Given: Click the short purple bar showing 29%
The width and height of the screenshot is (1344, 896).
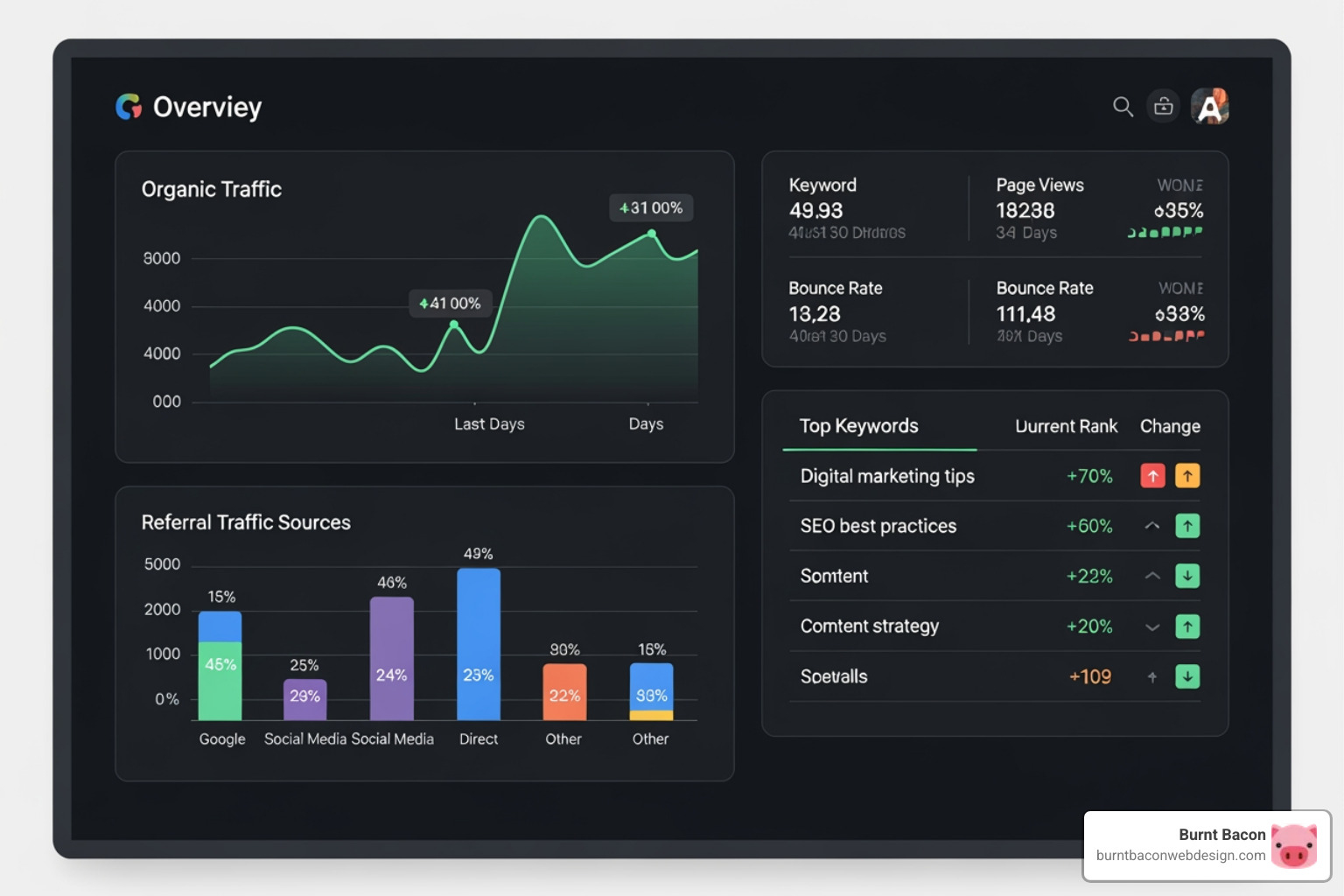Looking at the screenshot, I should 305,700.
